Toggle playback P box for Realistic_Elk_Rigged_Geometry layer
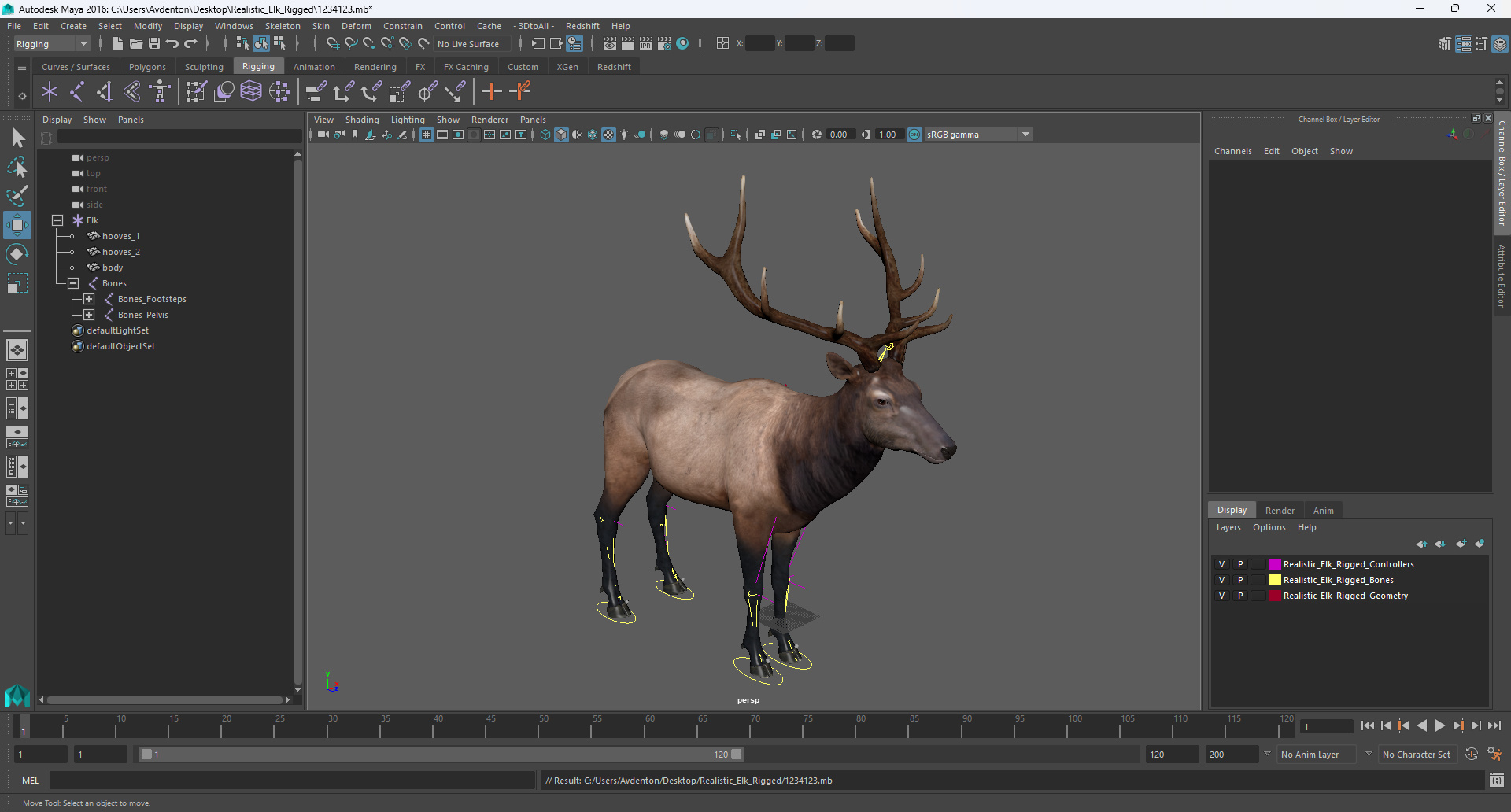 [x=1240, y=596]
